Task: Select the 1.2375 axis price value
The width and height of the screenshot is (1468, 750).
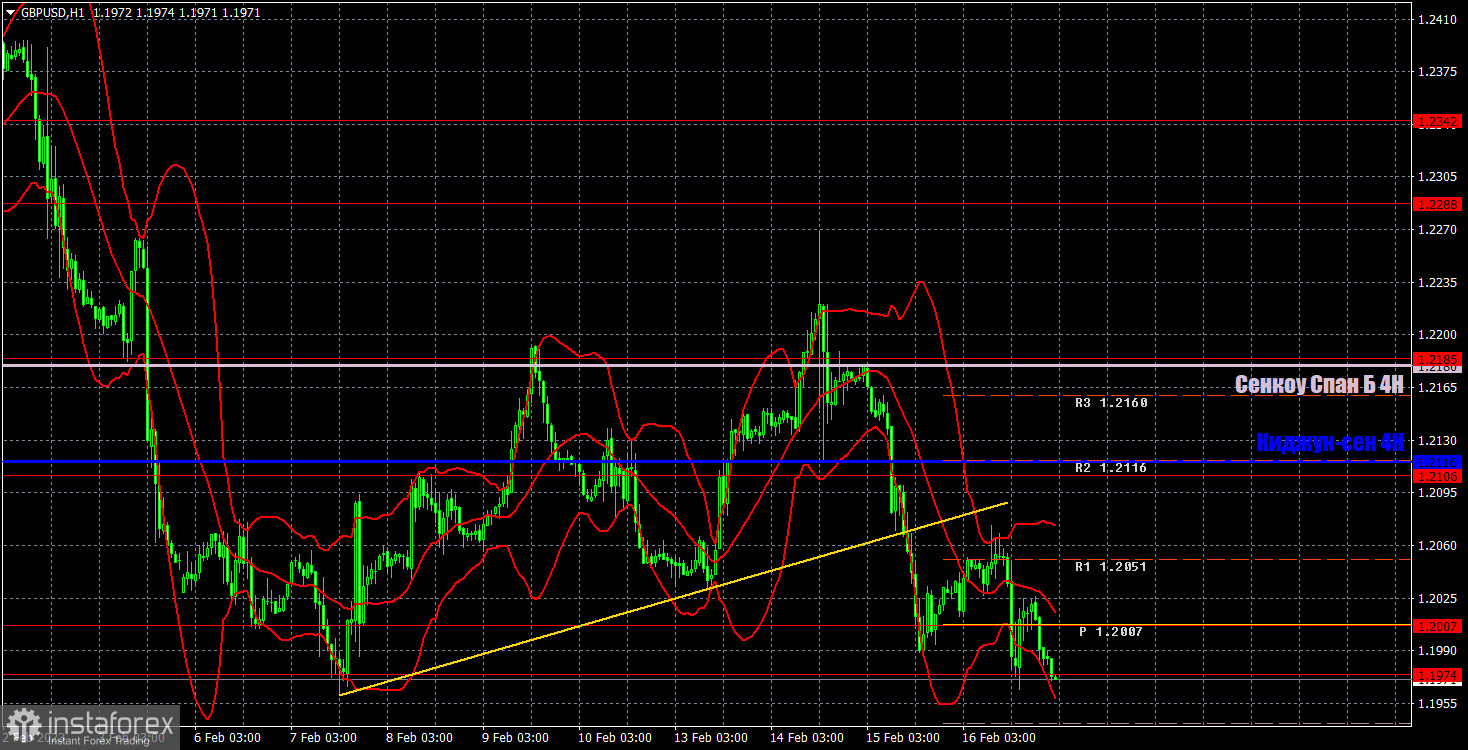Action: click(x=1439, y=72)
